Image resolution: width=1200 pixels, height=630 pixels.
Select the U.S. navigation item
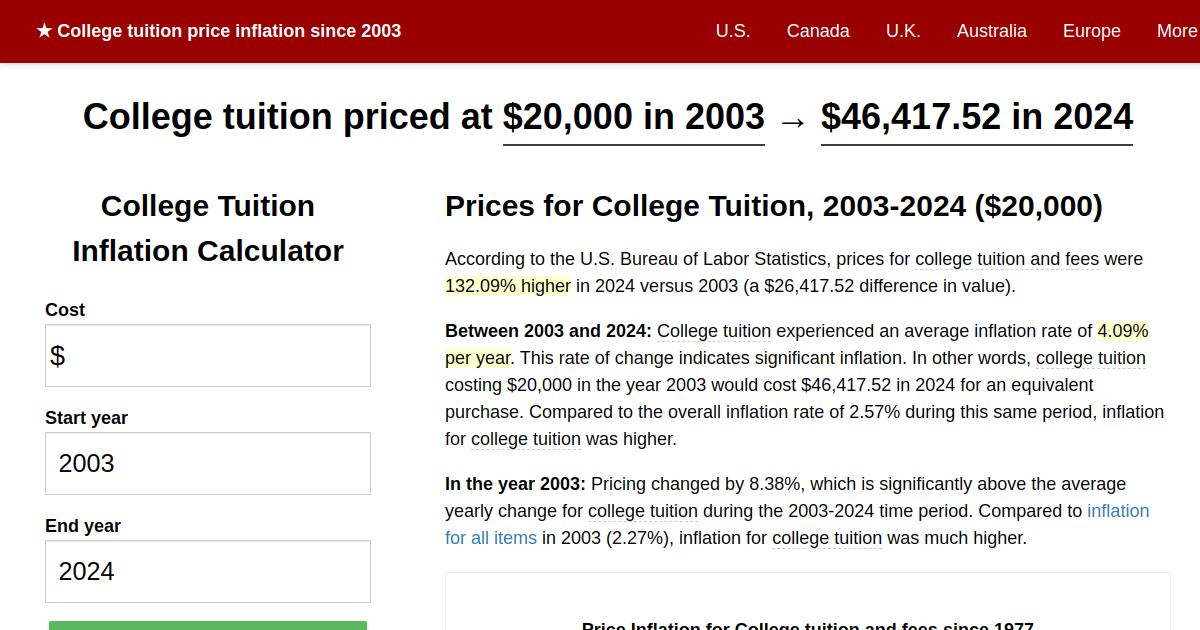pos(733,31)
